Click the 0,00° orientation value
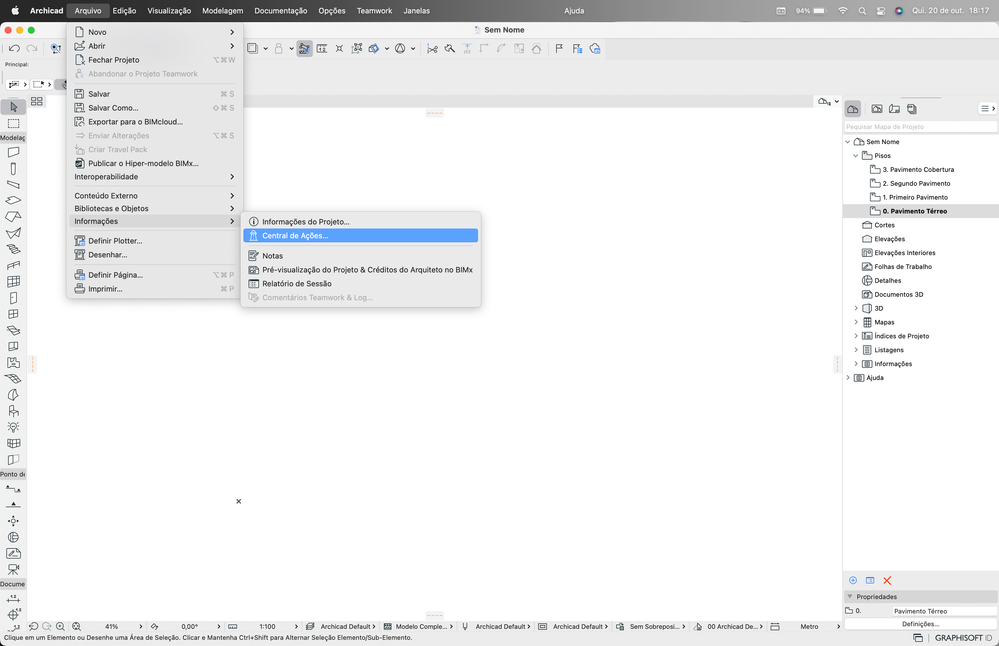The width and height of the screenshot is (999, 646). pos(189,626)
